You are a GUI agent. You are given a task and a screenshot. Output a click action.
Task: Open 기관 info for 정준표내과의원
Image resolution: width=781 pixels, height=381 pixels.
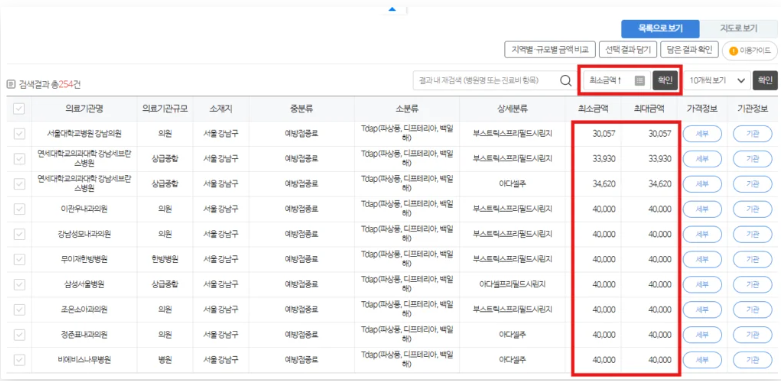[753, 335]
